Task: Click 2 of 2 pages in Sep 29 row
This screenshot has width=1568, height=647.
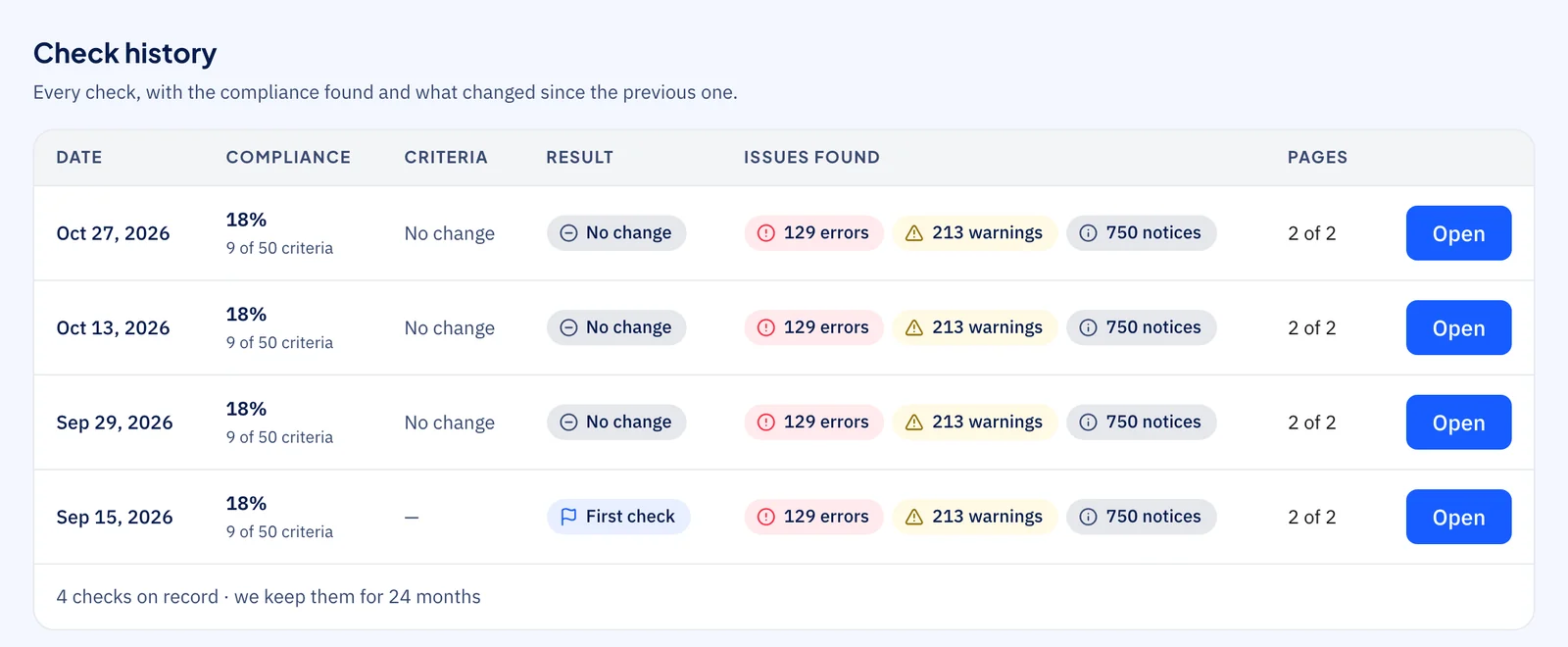Action: coord(1311,423)
